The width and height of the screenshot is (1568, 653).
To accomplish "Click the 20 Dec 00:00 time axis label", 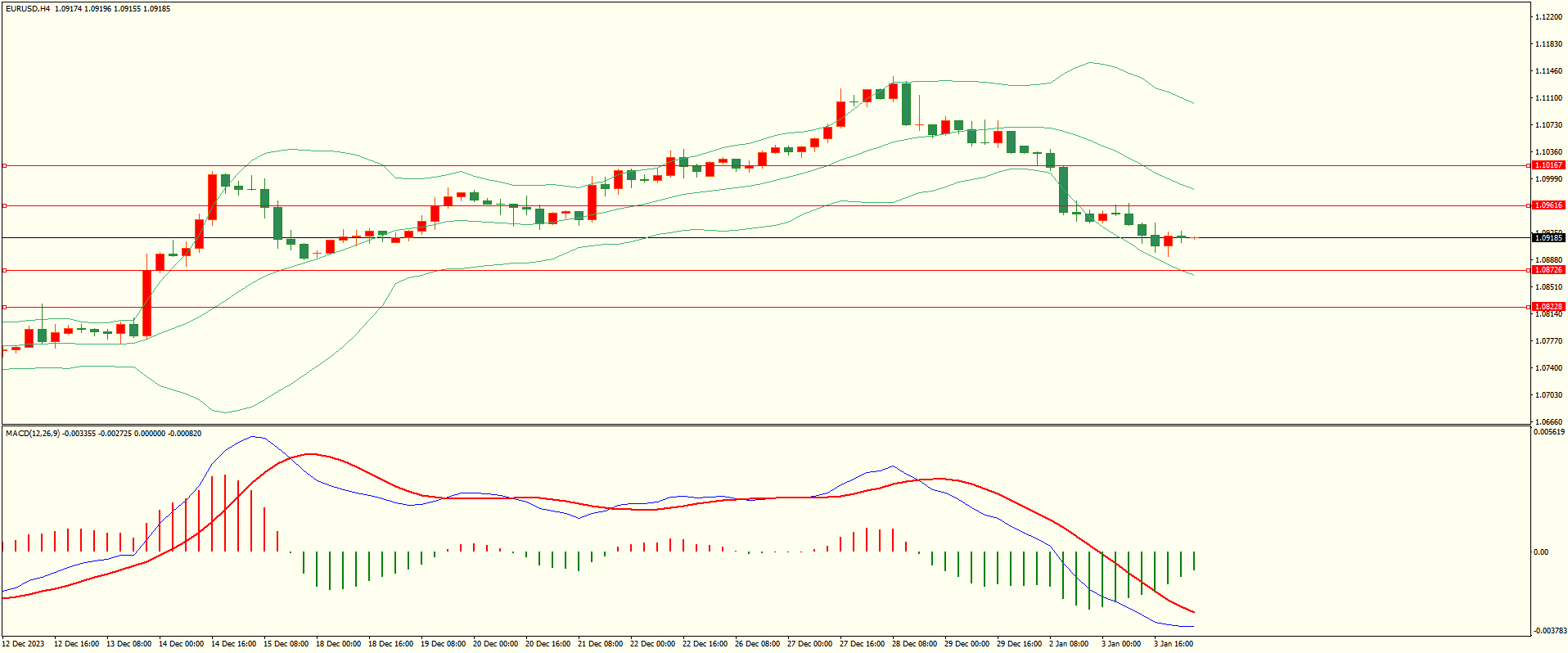I will [x=495, y=644].
